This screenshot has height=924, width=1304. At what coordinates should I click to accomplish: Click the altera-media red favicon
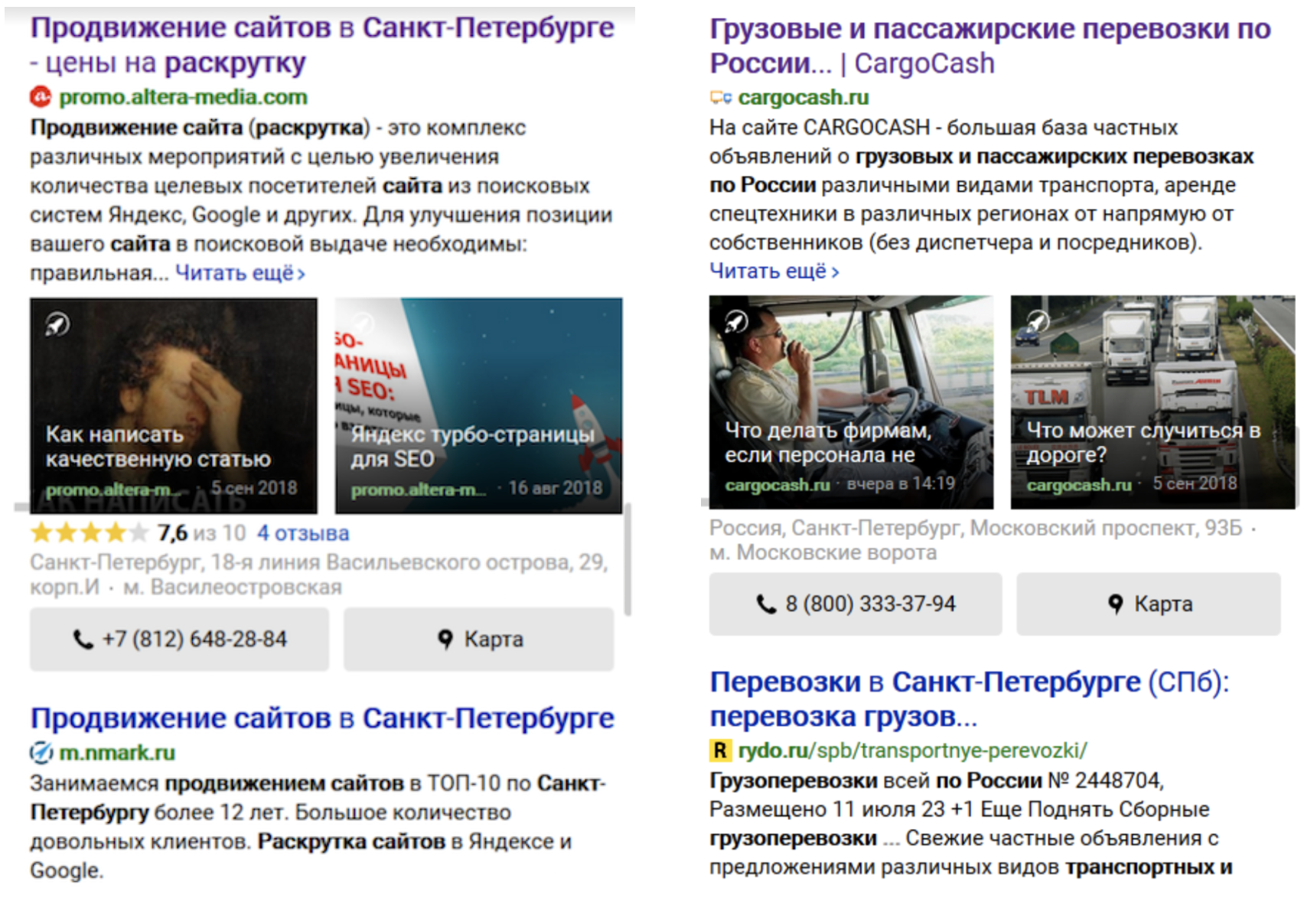pos(41,97)
